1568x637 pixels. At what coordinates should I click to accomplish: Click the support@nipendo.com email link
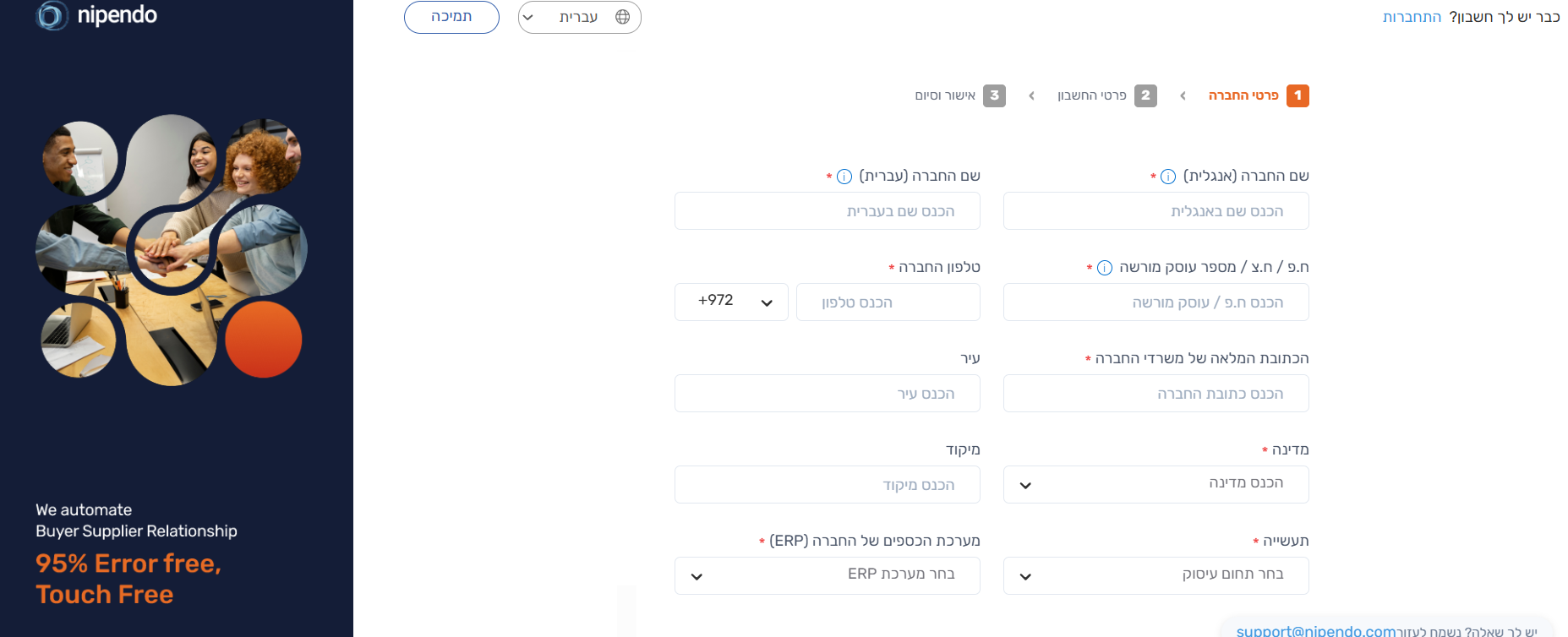pos(1316,631)
